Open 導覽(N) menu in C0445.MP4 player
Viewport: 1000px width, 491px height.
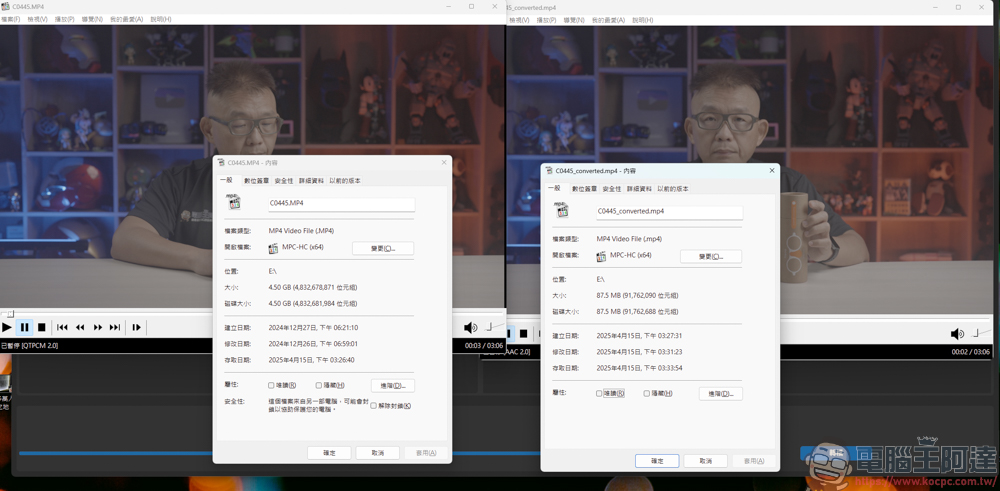pos(92,20)
